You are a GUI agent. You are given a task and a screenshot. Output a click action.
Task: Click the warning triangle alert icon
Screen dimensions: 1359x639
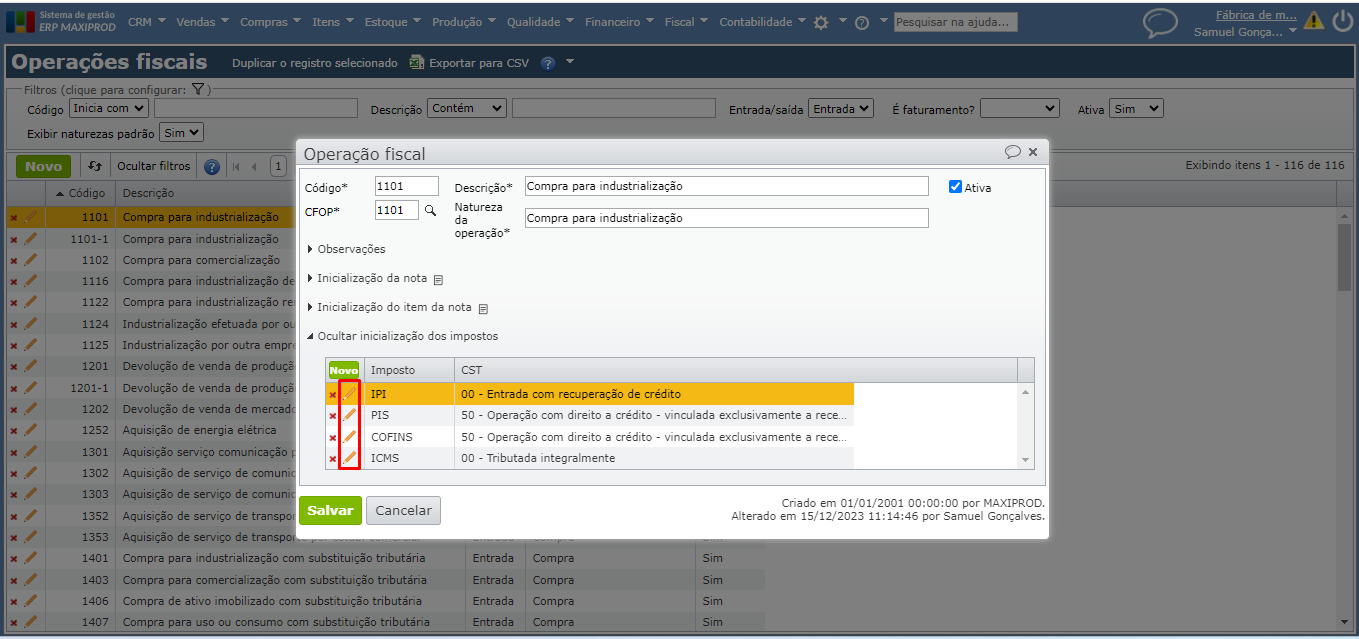tap(1313, 20)
